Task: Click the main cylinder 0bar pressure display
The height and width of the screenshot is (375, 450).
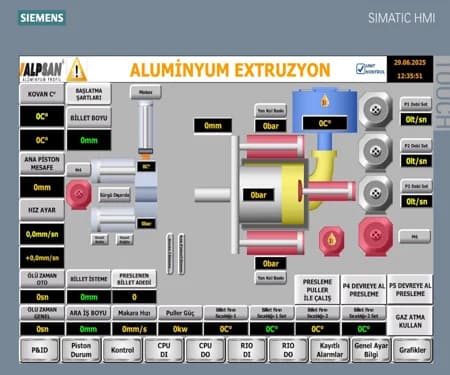Action: point(258,195)
